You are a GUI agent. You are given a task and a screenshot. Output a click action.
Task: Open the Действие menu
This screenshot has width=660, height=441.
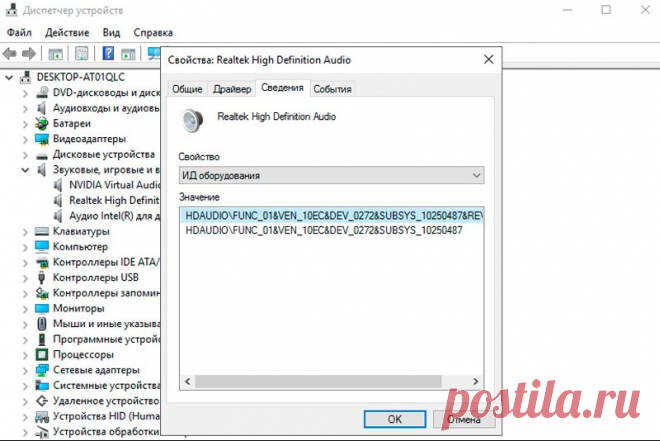tap(67, 32)
